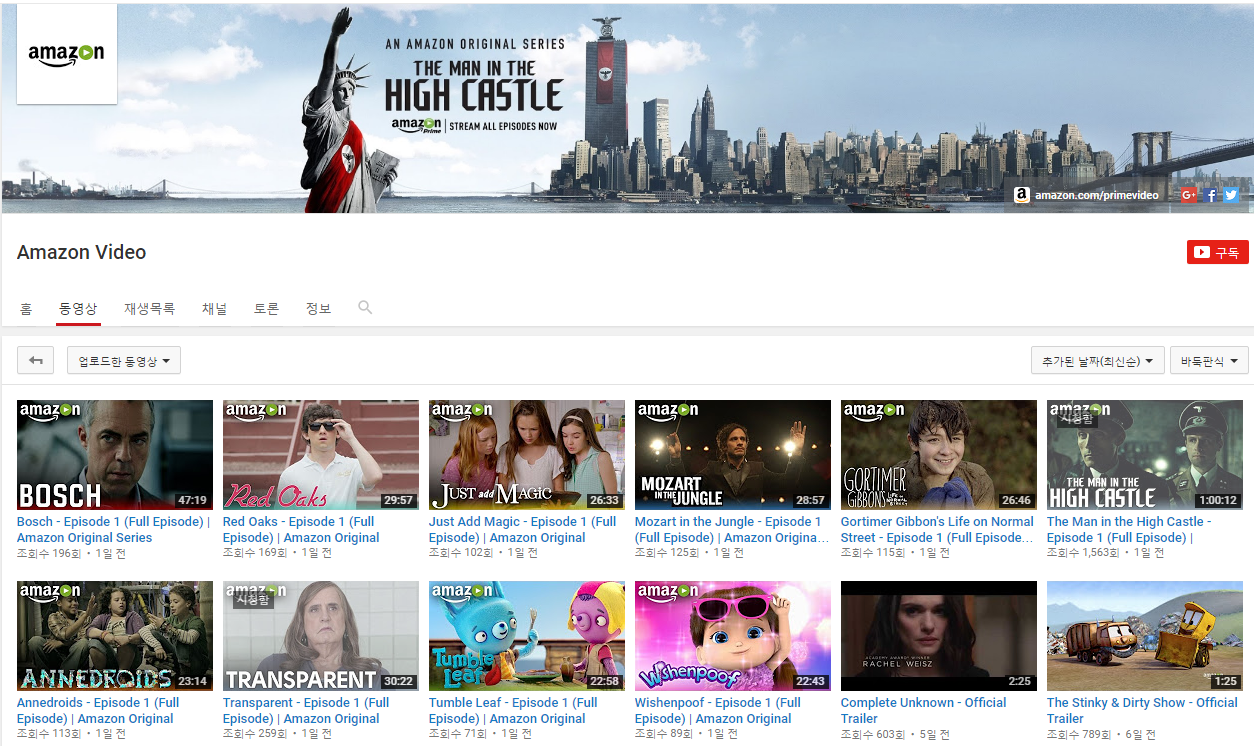Open the 추가된 날짜(최신순) sort dropdown

tap(1097, 361)
